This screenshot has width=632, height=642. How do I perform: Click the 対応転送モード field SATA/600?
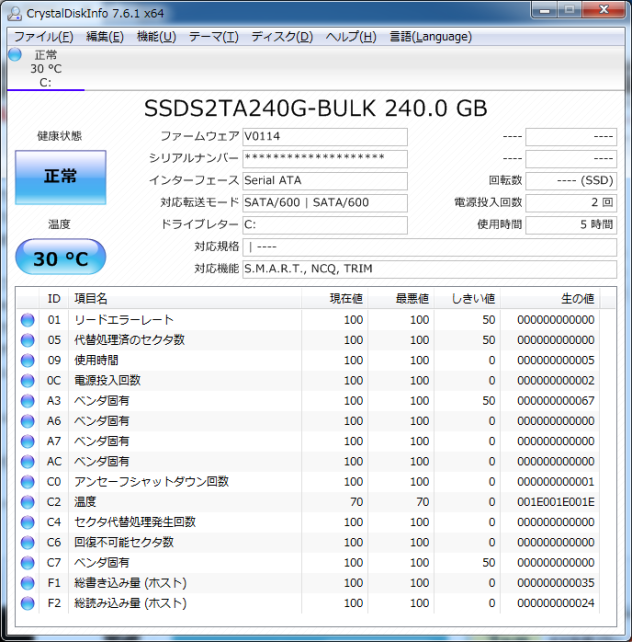point(325,203)
